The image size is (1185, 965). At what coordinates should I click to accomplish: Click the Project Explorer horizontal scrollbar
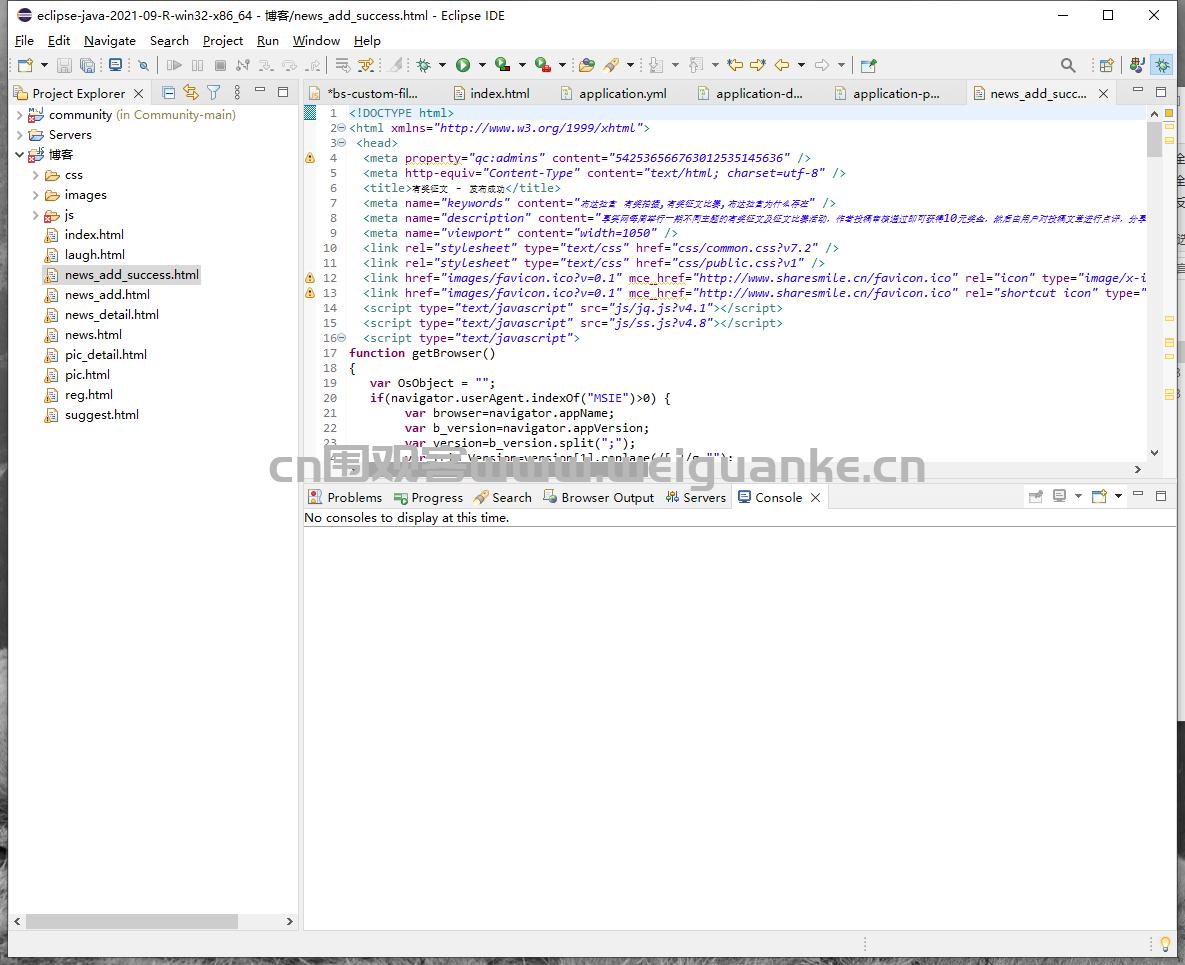point(131,921)
